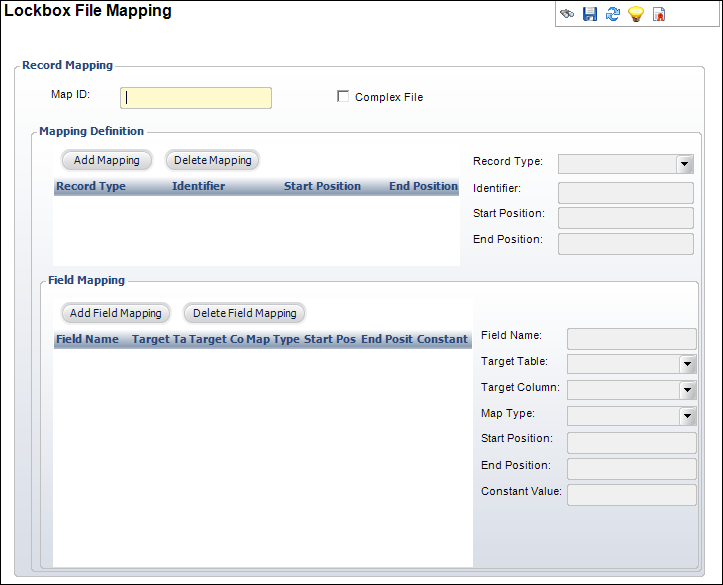Click the Field Name grid column header
The width and height of the screenshot is (723, 585).
coord(87,339)
